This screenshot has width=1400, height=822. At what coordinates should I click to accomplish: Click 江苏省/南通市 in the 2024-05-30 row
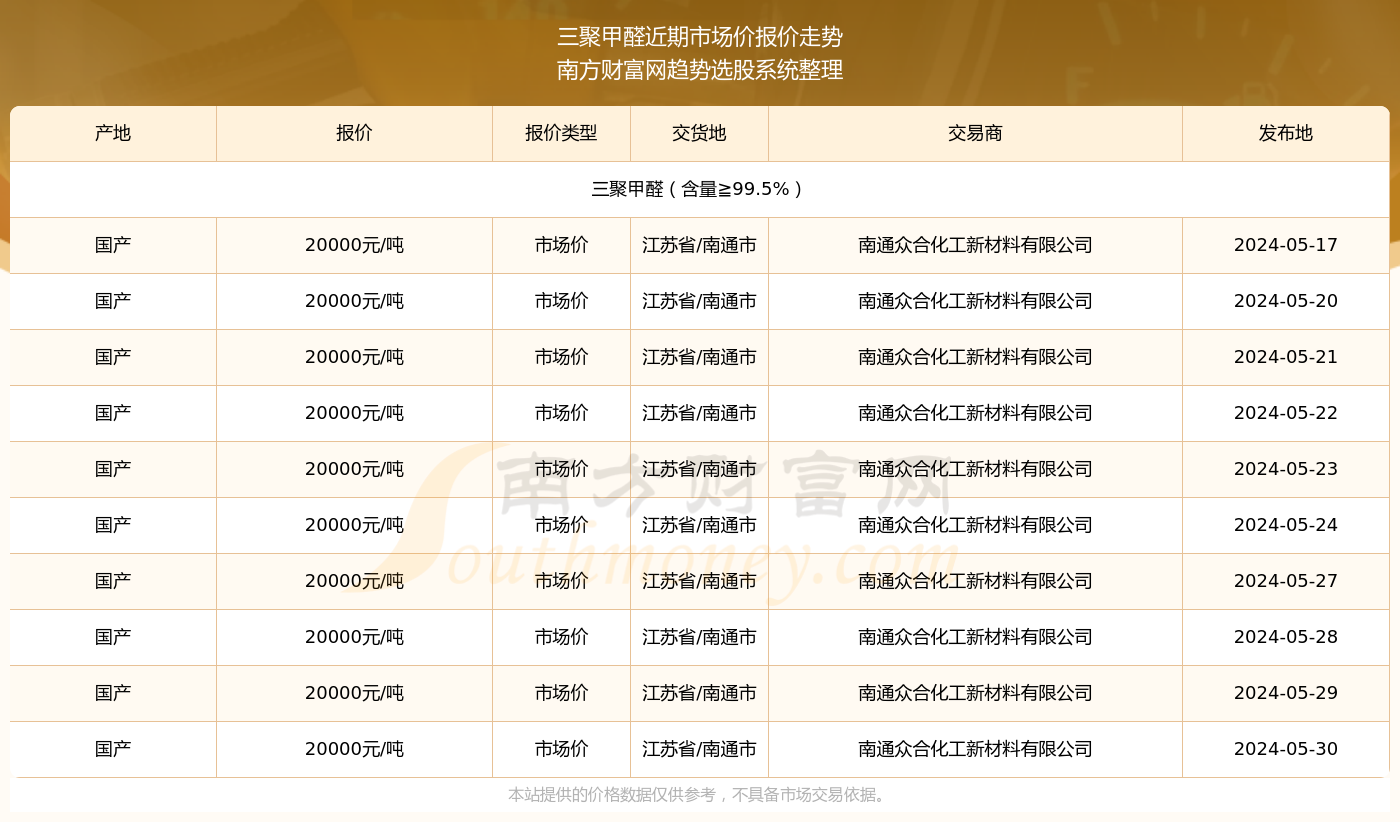(x=699, y=749)
